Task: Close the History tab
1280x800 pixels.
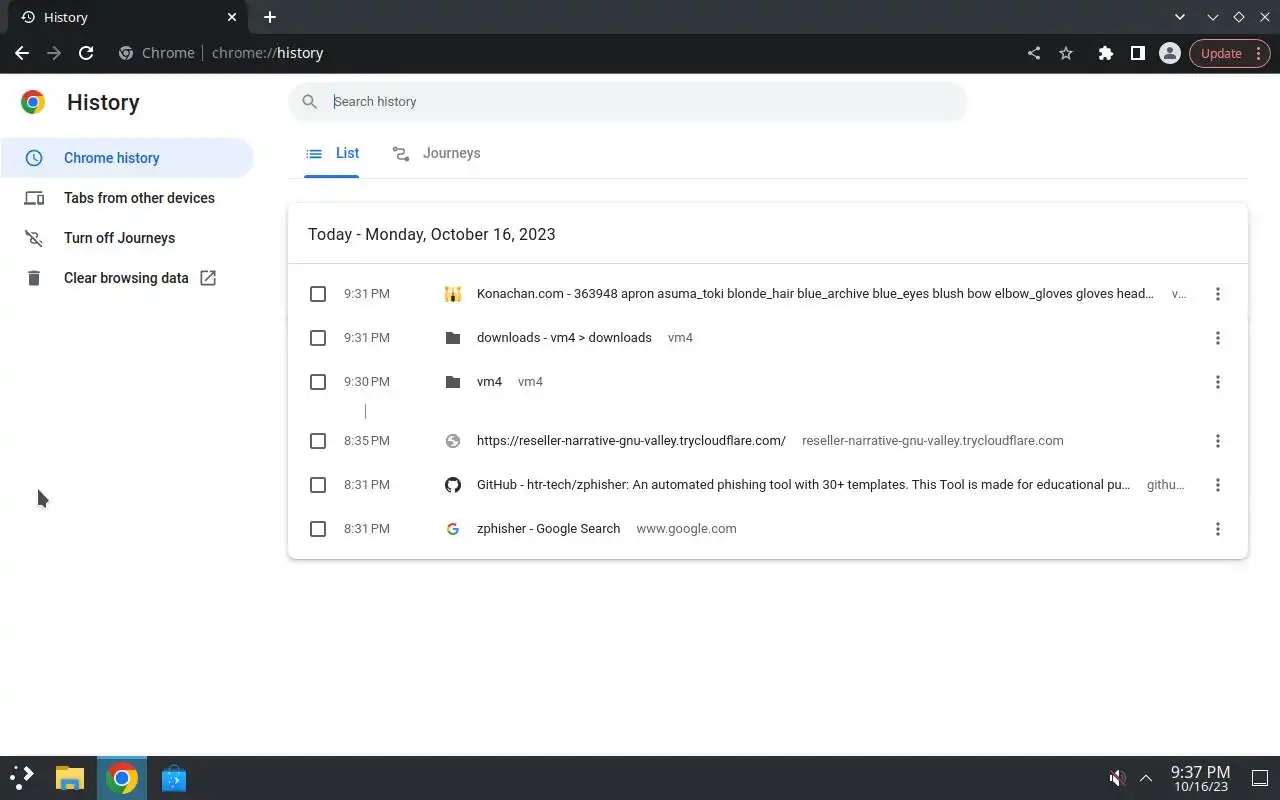Action: coord(232,17)
